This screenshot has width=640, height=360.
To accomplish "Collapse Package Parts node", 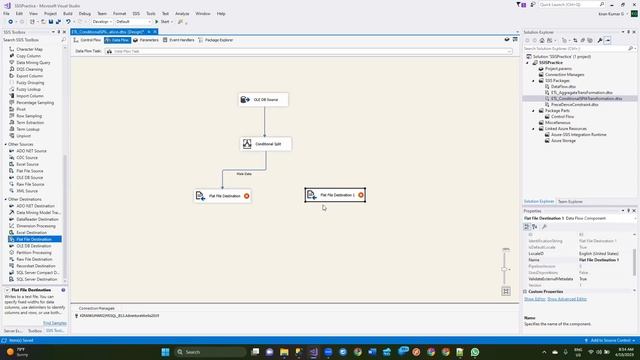I will coord(533,111).
